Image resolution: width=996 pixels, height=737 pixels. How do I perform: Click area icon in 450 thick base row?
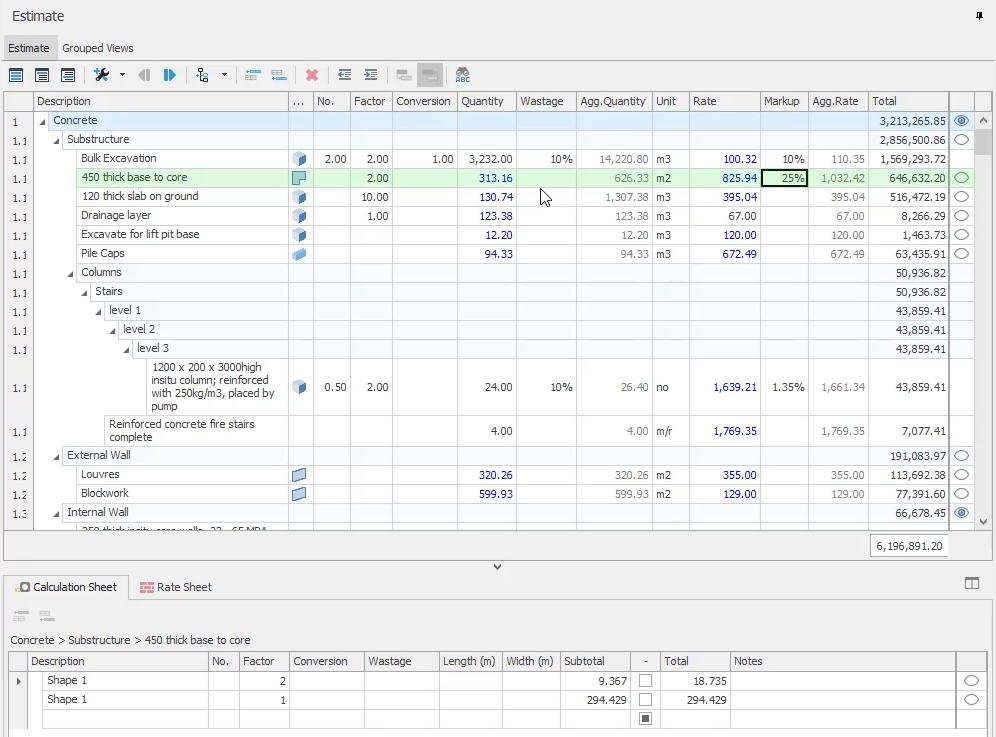(299, 178)
